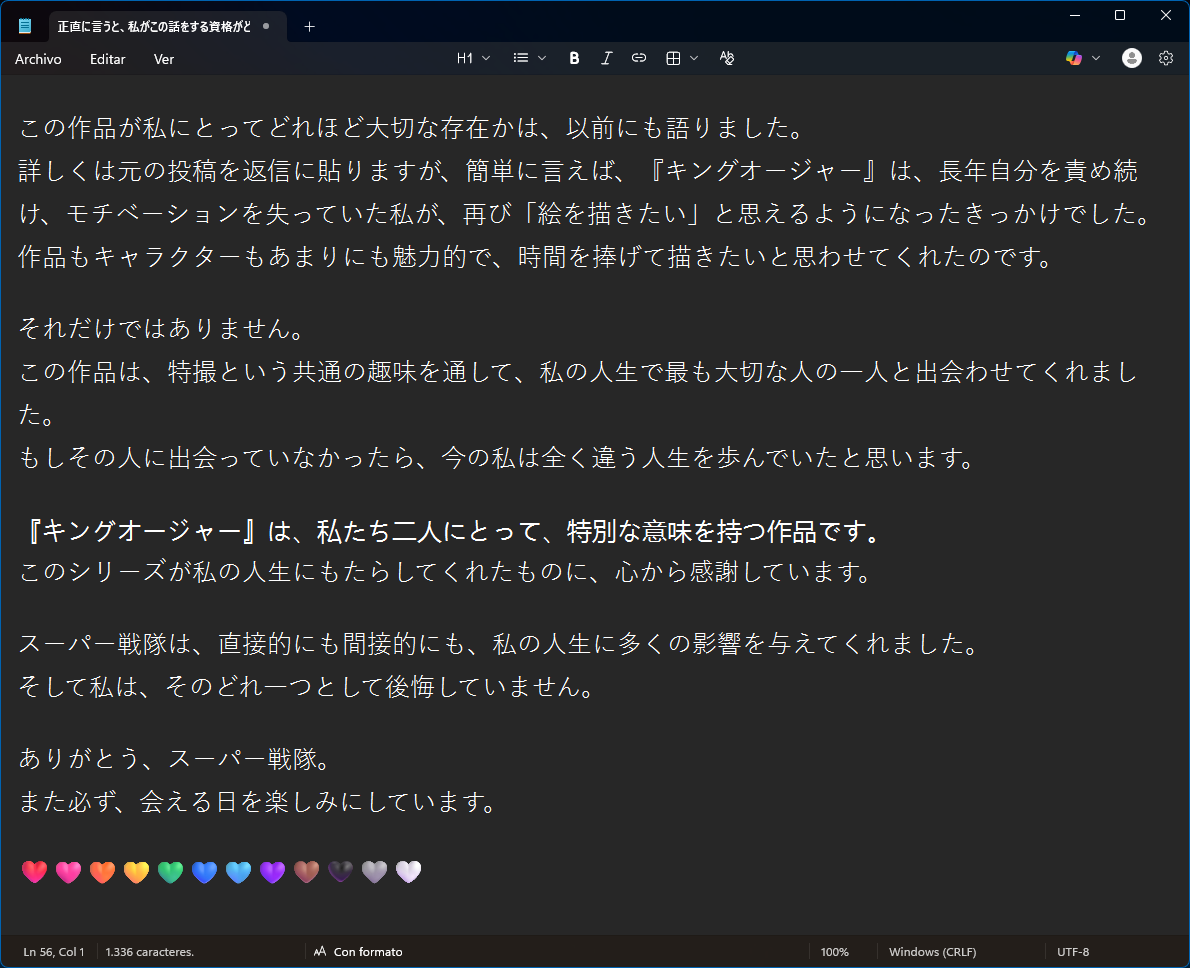Create a new tab with the plus button
The image size is (1190, 968).
click(x=309, y=26)
